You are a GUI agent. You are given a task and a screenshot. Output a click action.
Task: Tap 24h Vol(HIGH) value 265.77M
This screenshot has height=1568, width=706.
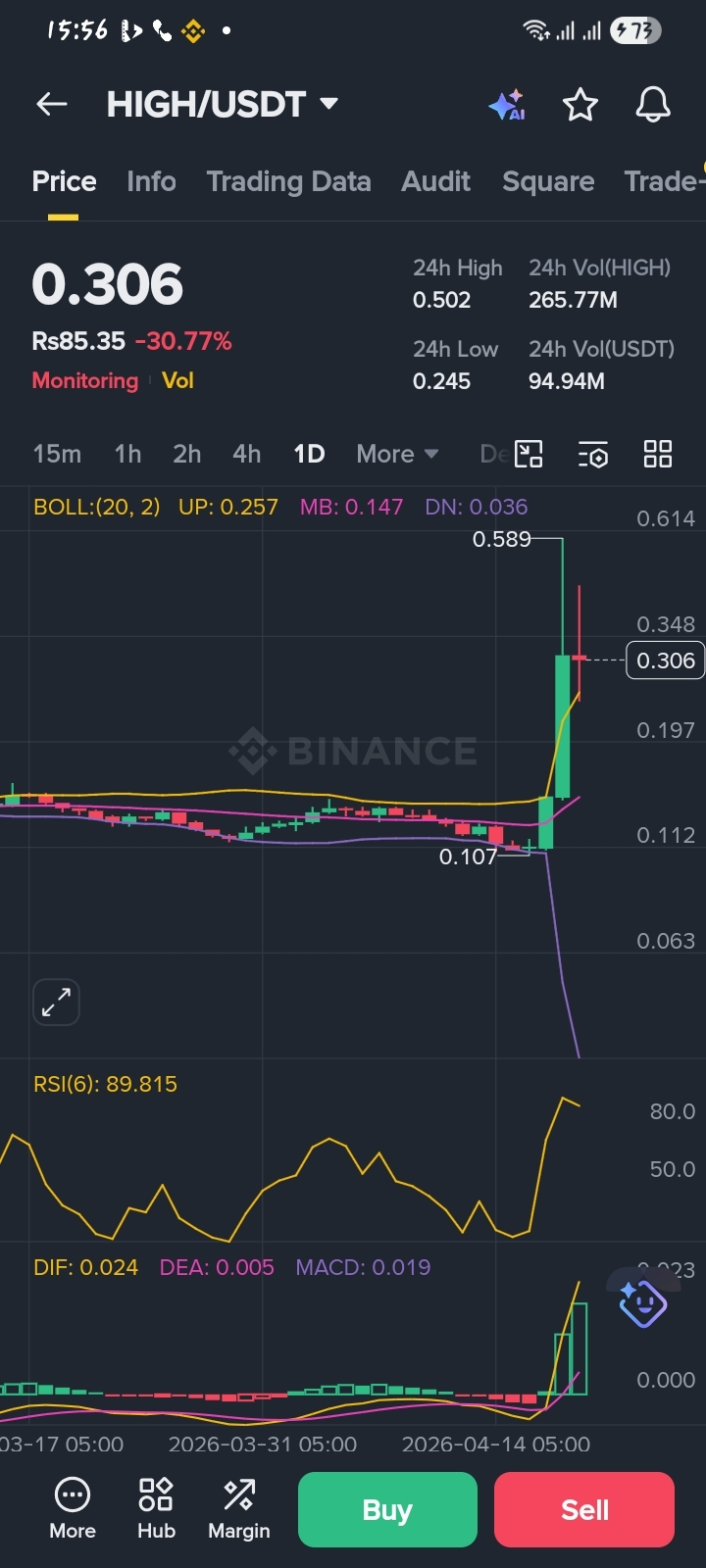pyautogui.click(x=573, y=300)
